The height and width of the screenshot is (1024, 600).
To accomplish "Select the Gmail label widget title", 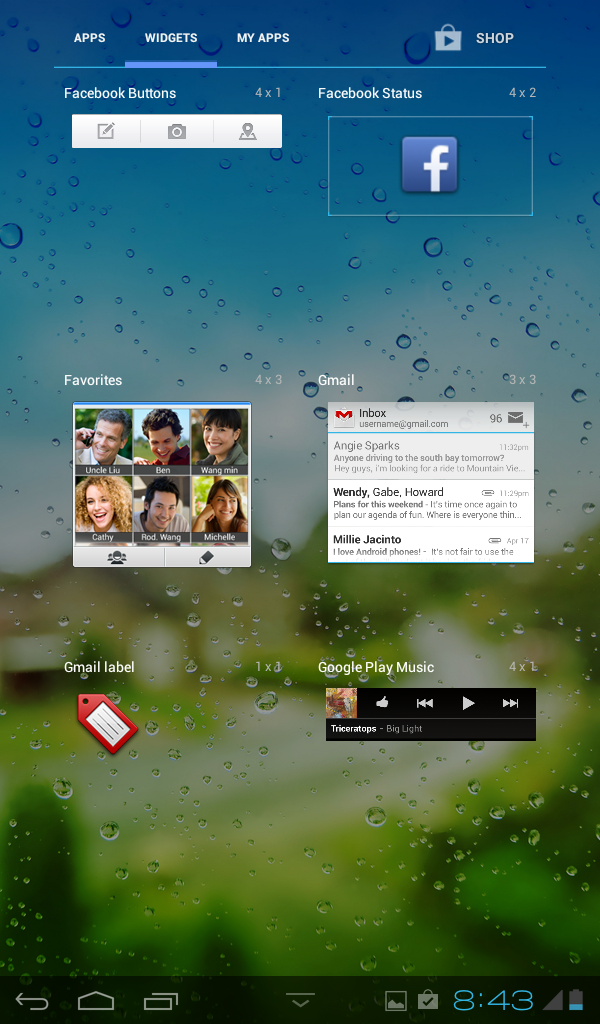I will point(99,667).
